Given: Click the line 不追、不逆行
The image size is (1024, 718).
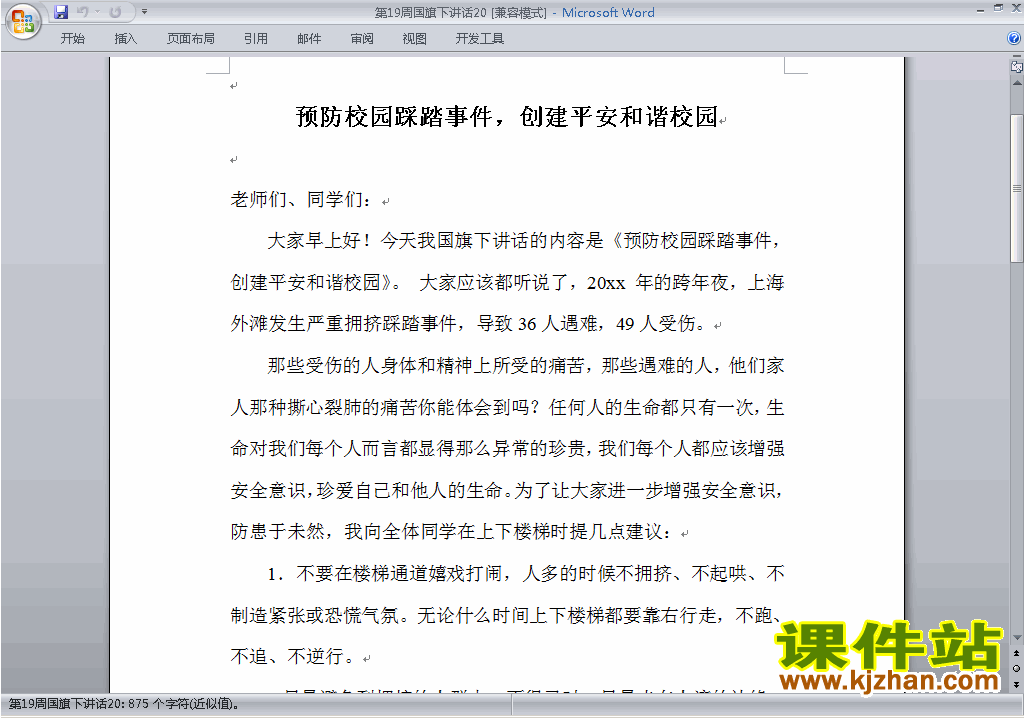Looking at the screenshot, I should 293,656.
